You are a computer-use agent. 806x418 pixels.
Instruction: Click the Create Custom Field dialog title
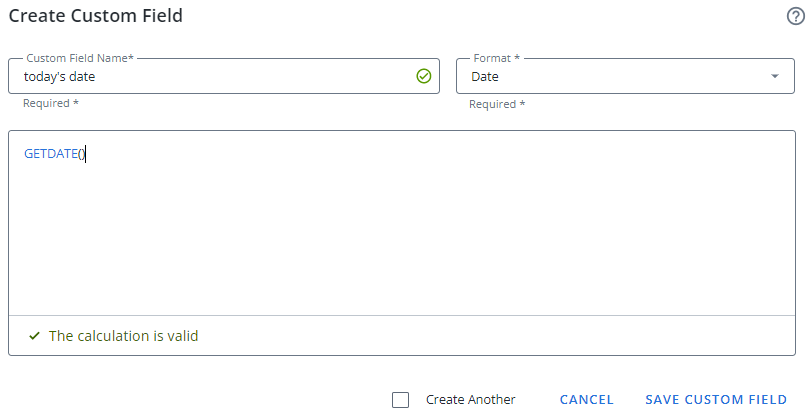[96, 16]
